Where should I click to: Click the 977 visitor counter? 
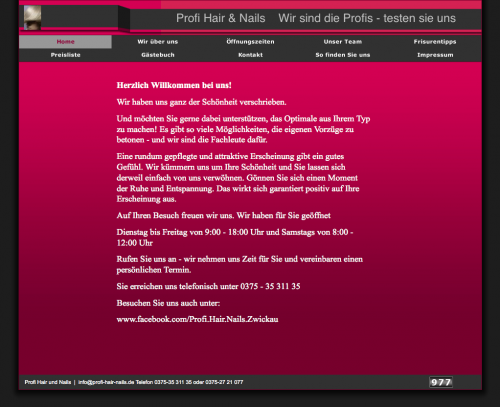(x=441, y=382)
